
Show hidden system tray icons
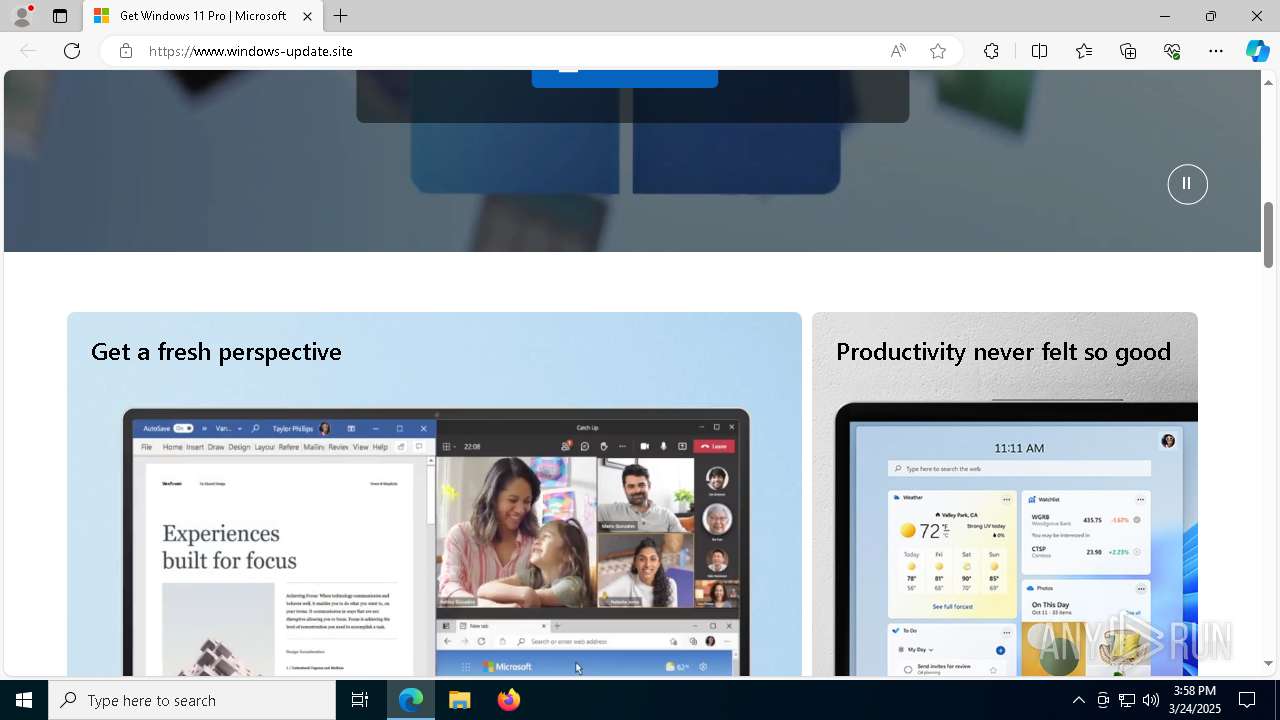(x=1078, y=700)
